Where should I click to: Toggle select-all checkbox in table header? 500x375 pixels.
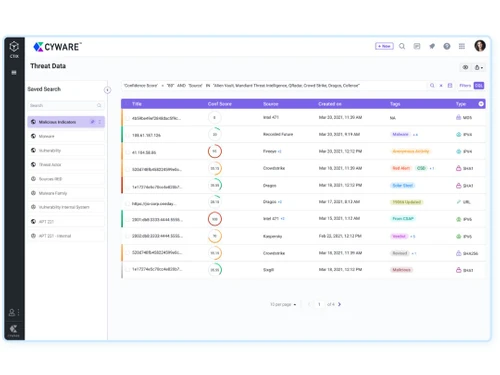point(127,104)
